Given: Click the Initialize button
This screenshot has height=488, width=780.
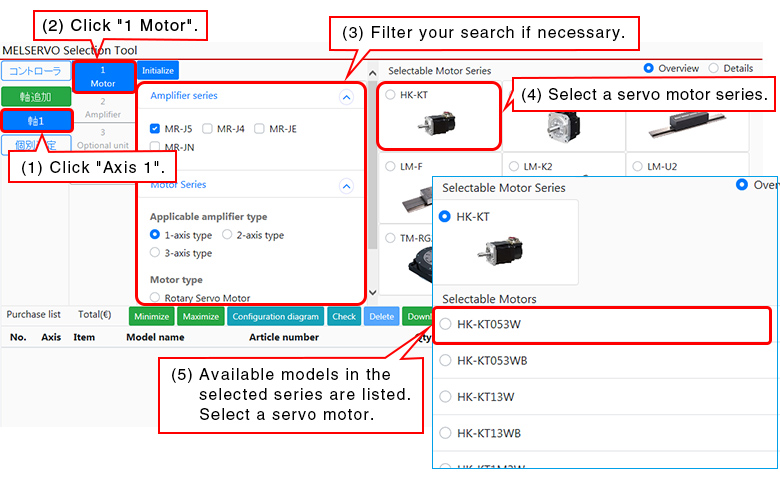Looking at the screenshot, I should [x=158, y=71].
